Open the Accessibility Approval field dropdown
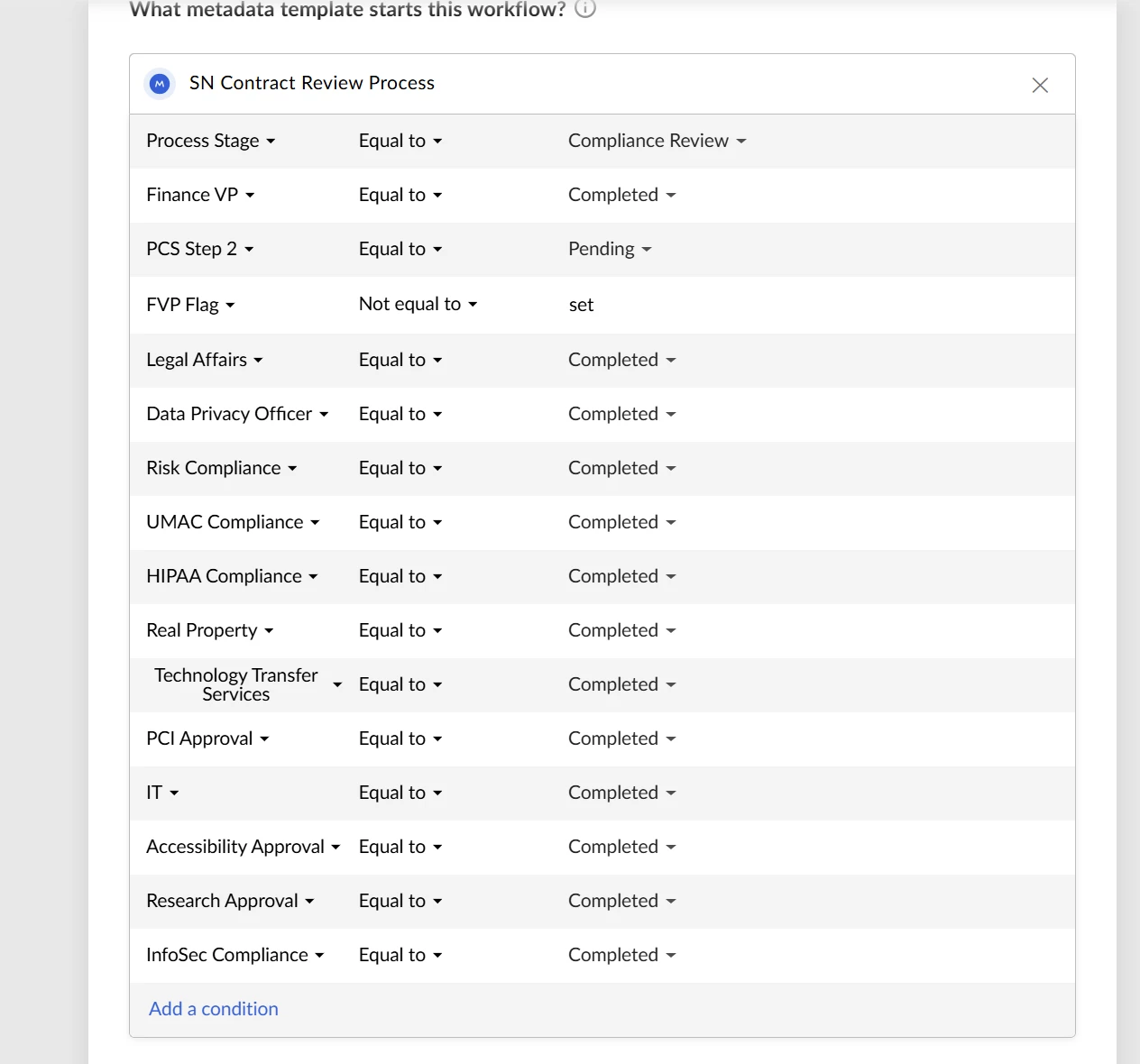The width and height of the screenshot is (1140, 1064). coord(244,847)
